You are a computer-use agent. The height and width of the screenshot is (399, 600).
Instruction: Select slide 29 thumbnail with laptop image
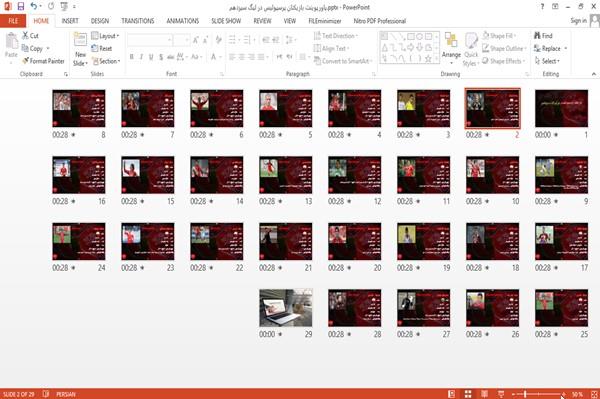click(x=285, y=308)
